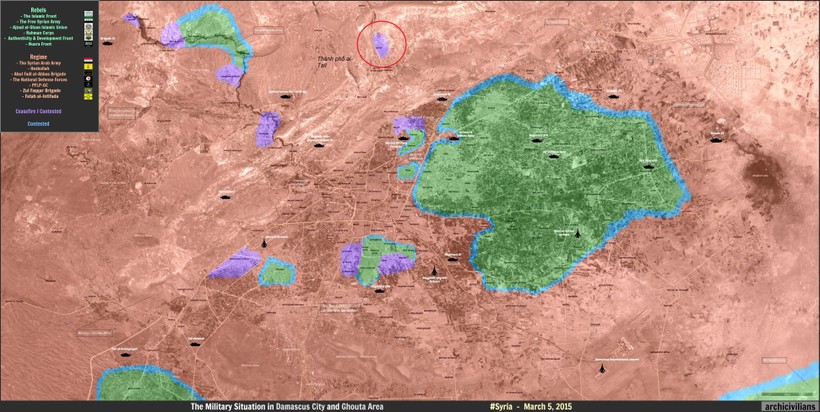Click the Islamic Front flag icon in legend

(x=88, y=14)
